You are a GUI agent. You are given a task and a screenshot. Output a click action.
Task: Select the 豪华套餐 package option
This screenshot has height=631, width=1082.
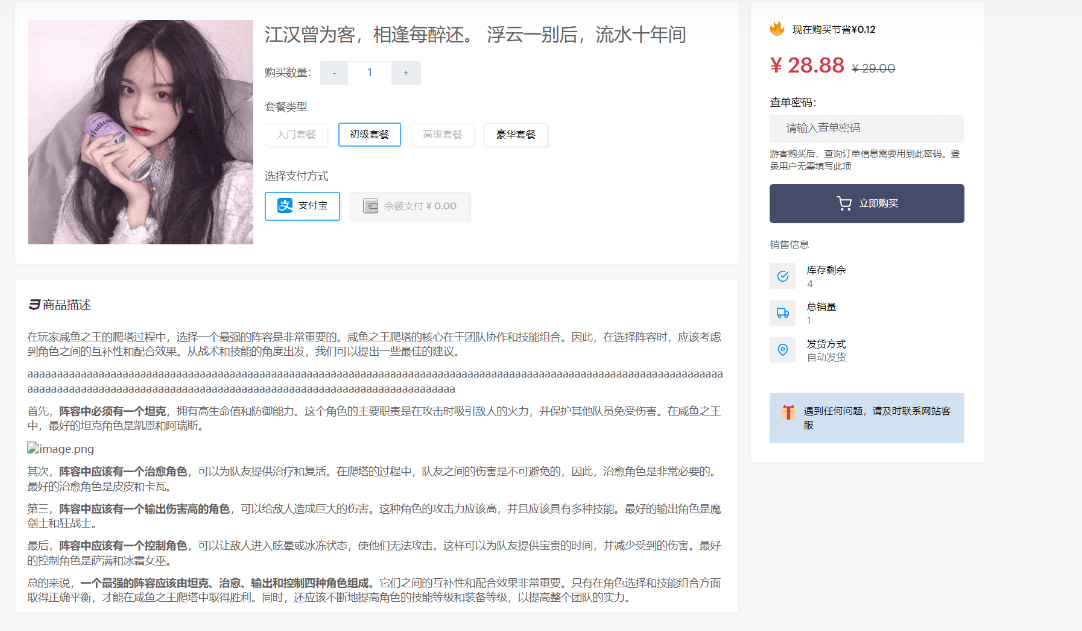coord(515,135)
